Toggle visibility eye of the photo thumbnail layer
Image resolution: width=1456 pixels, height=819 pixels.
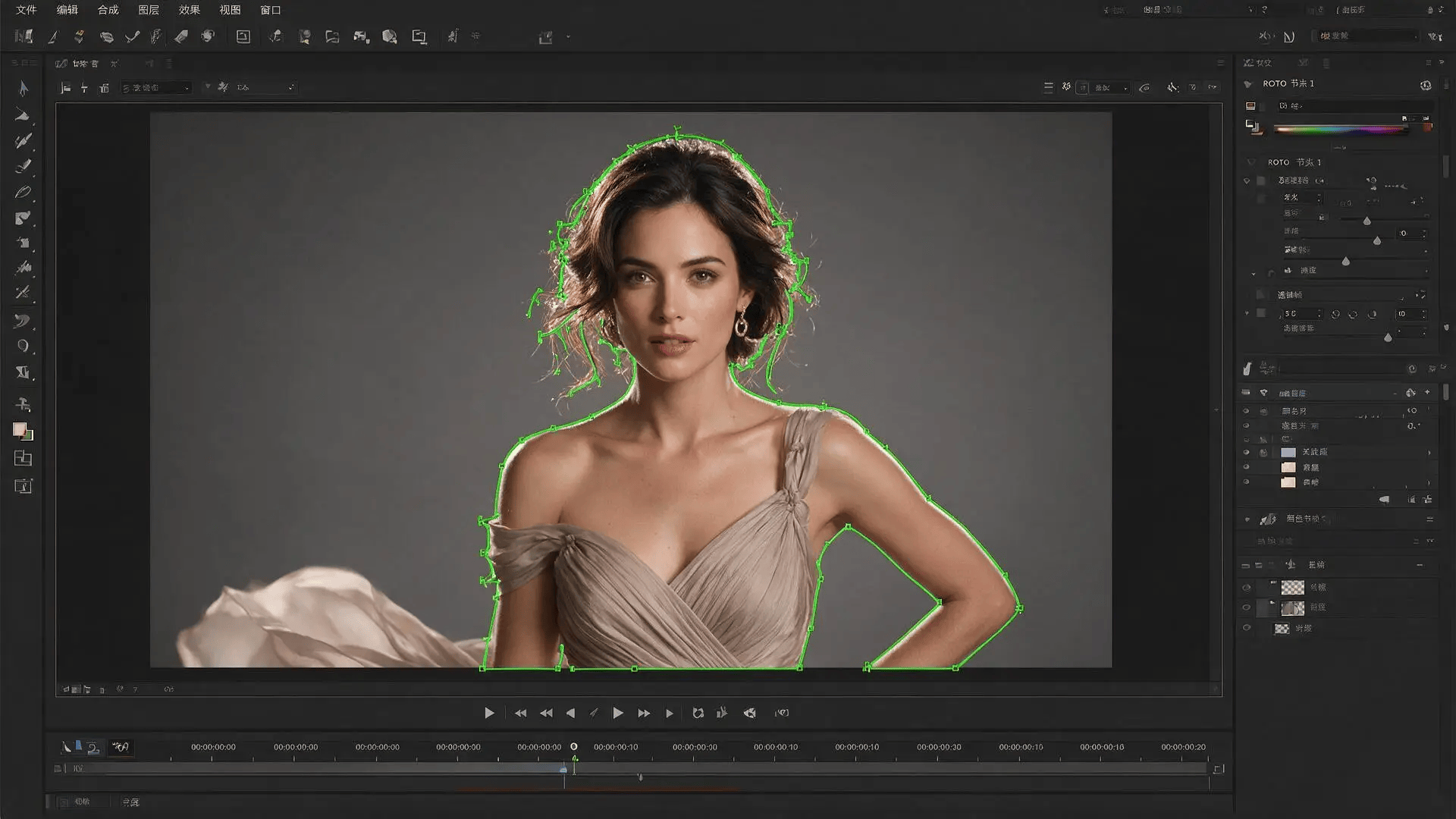(x=1246, y=607)
